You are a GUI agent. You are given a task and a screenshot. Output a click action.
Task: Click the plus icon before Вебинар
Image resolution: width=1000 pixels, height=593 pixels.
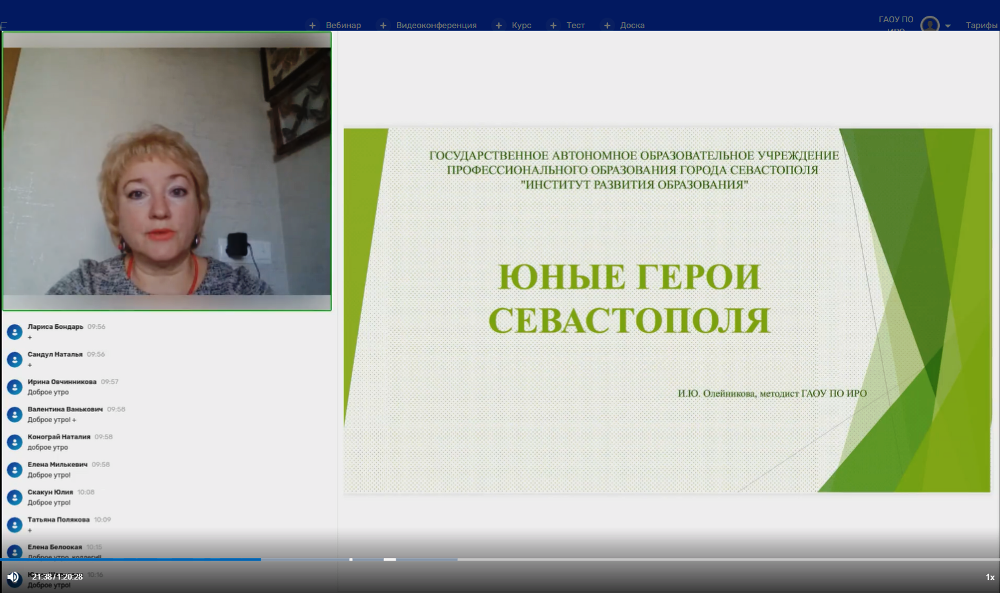click(312, 26)
